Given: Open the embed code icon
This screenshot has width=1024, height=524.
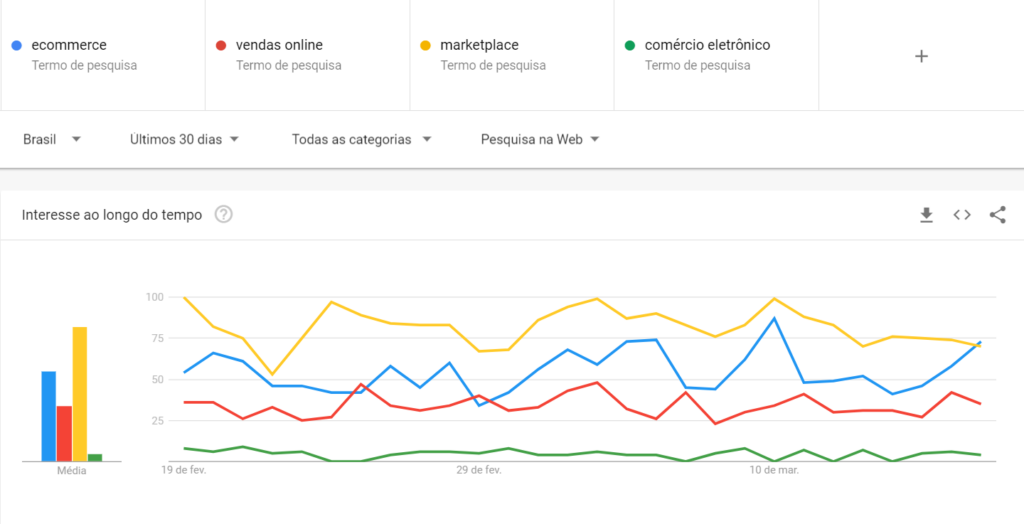Looking at the screenshot, I should (961, 215).
